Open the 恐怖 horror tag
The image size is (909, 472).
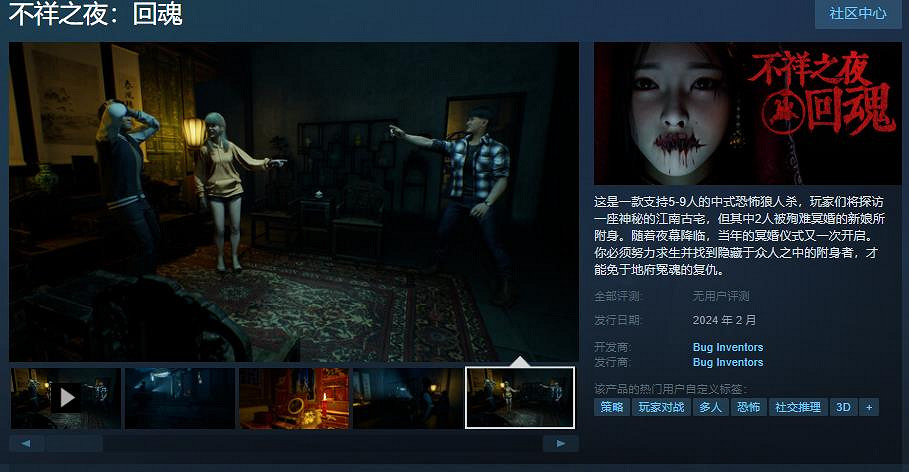(x=748, y=407)
